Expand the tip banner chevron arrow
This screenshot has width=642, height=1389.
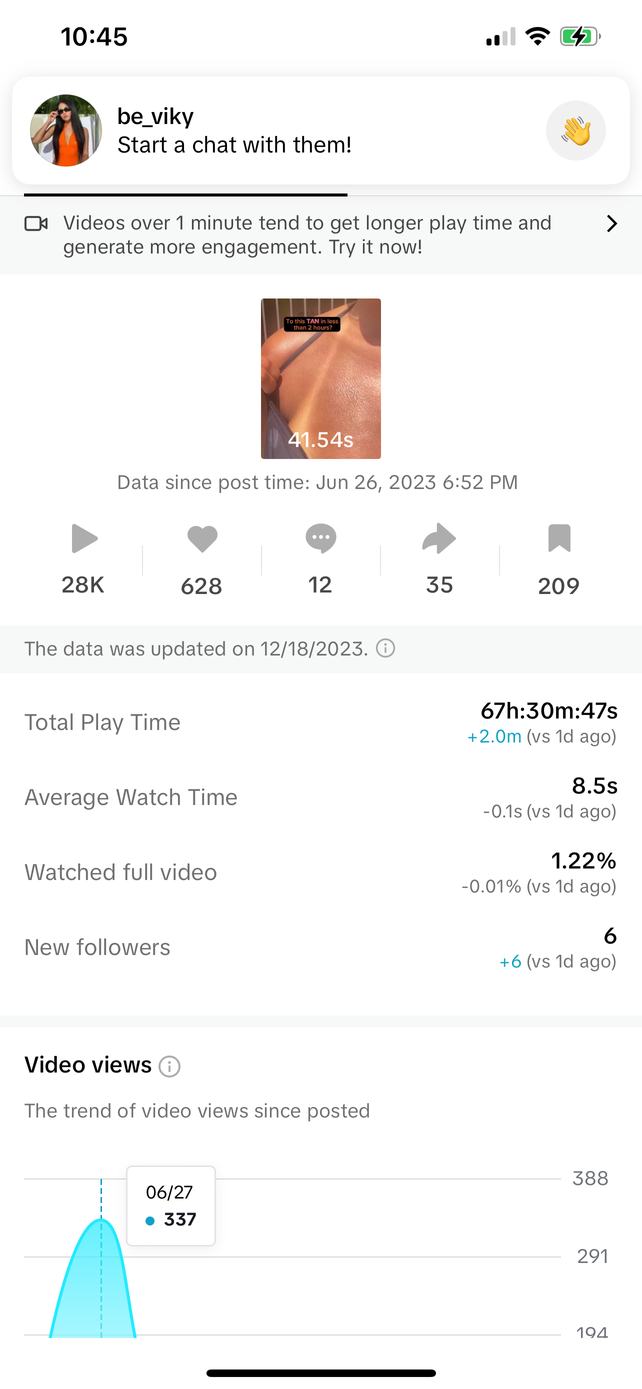click(612, 224)
